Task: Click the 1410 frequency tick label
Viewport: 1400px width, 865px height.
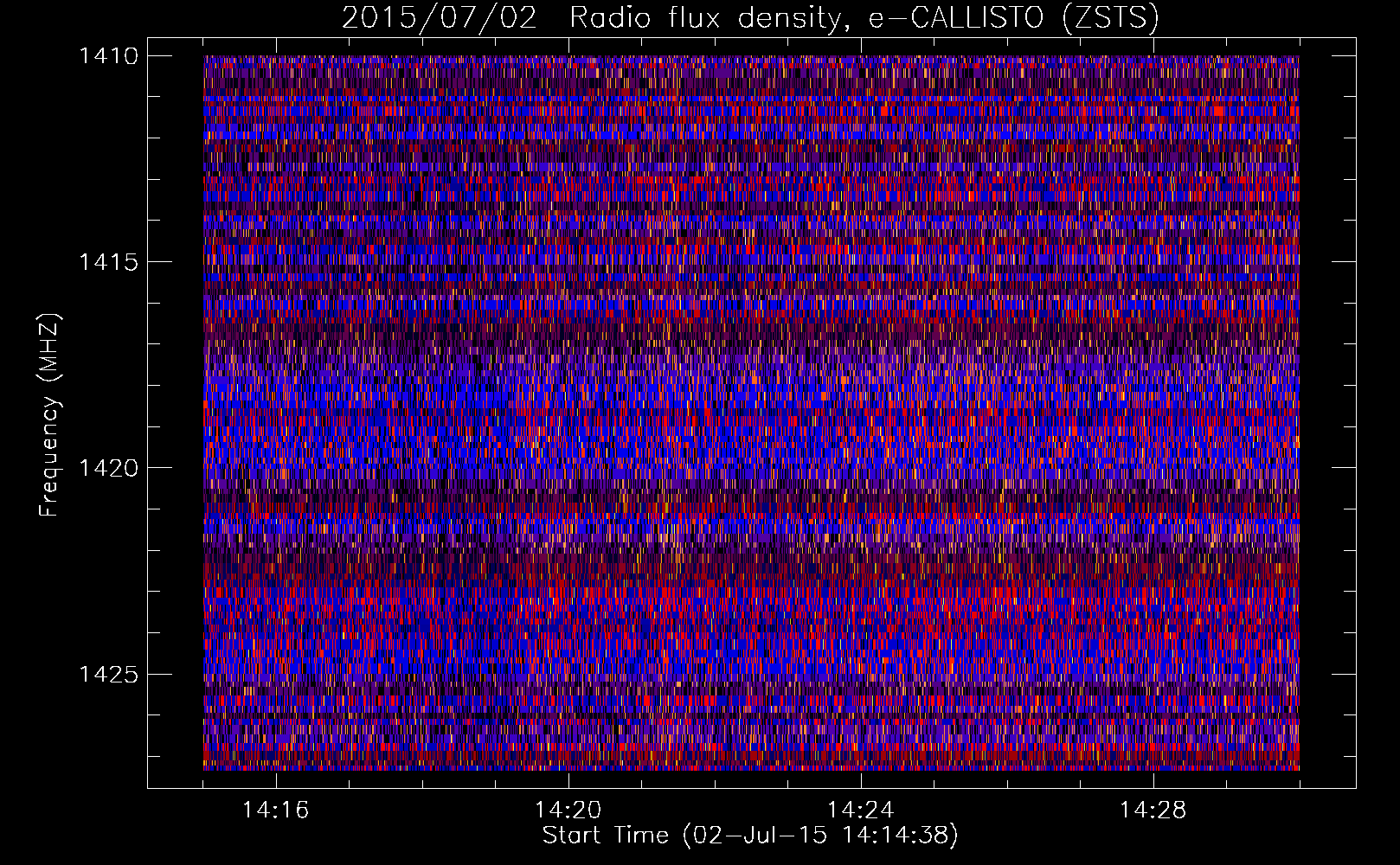Action: [108, 56]
